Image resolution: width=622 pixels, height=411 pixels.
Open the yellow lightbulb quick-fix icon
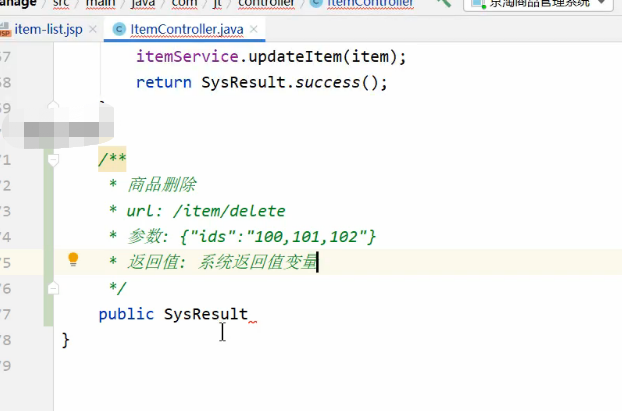click(73, 259)
